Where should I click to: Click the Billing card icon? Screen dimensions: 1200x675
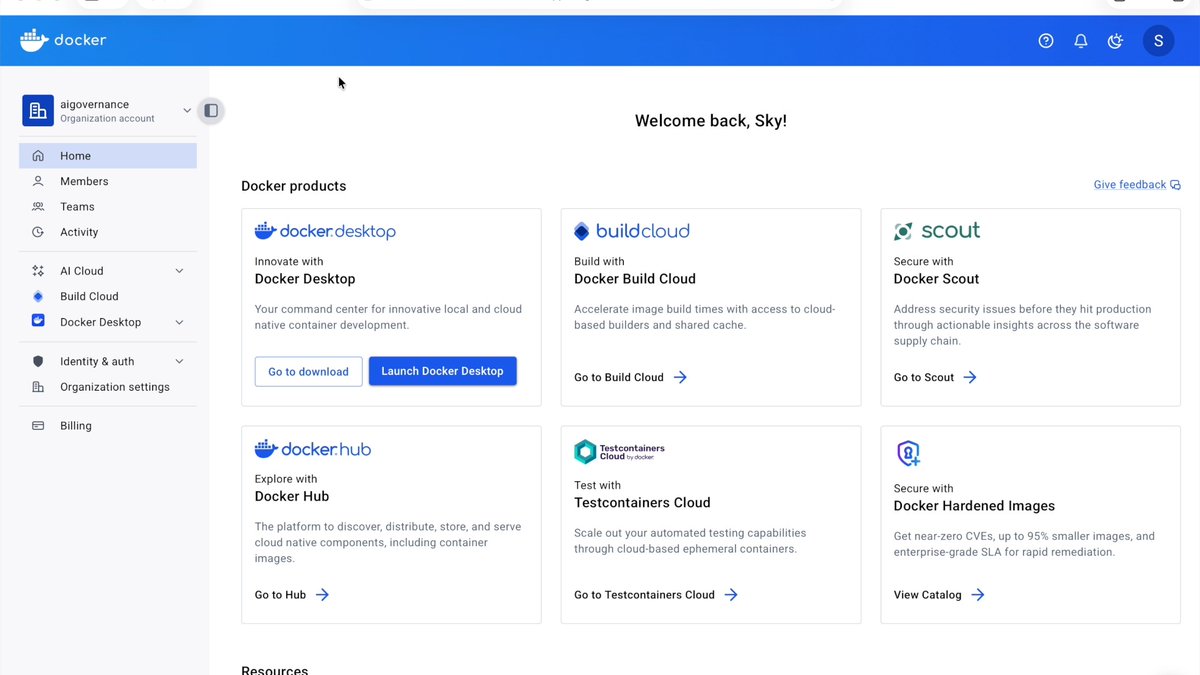[x=38, y=426]
